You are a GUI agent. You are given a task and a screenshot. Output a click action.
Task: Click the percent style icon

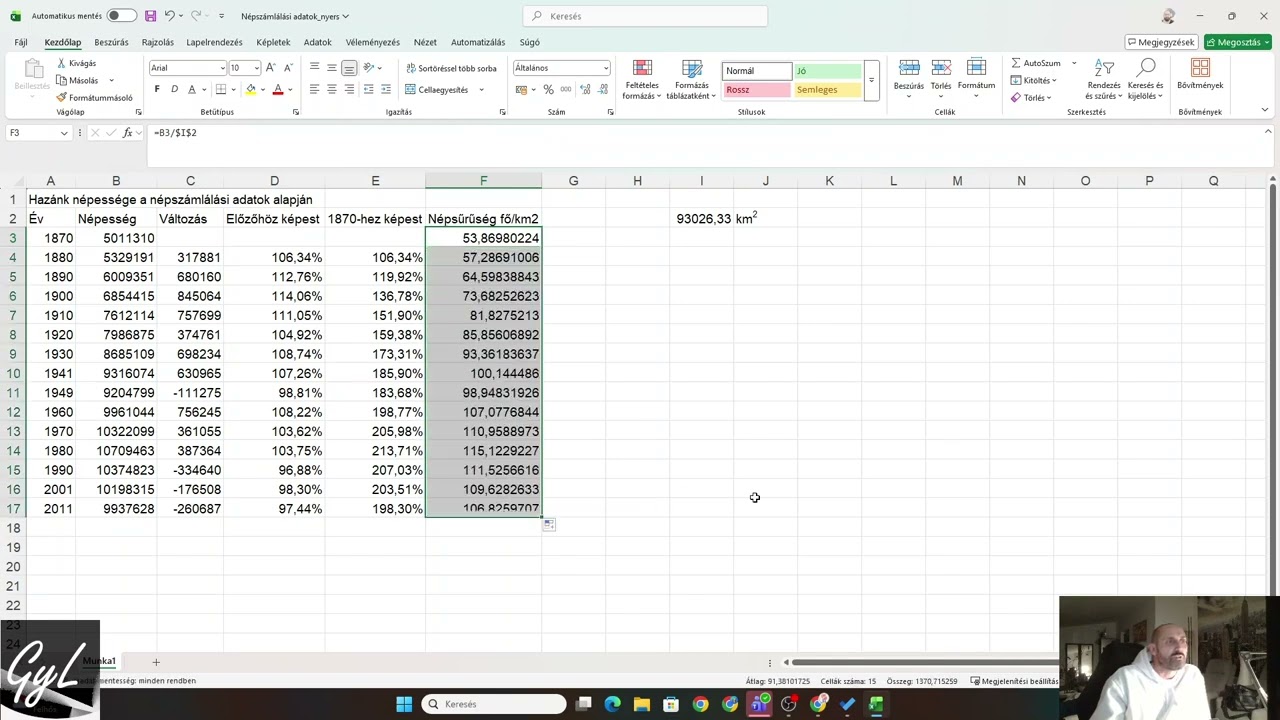(548, 89)
